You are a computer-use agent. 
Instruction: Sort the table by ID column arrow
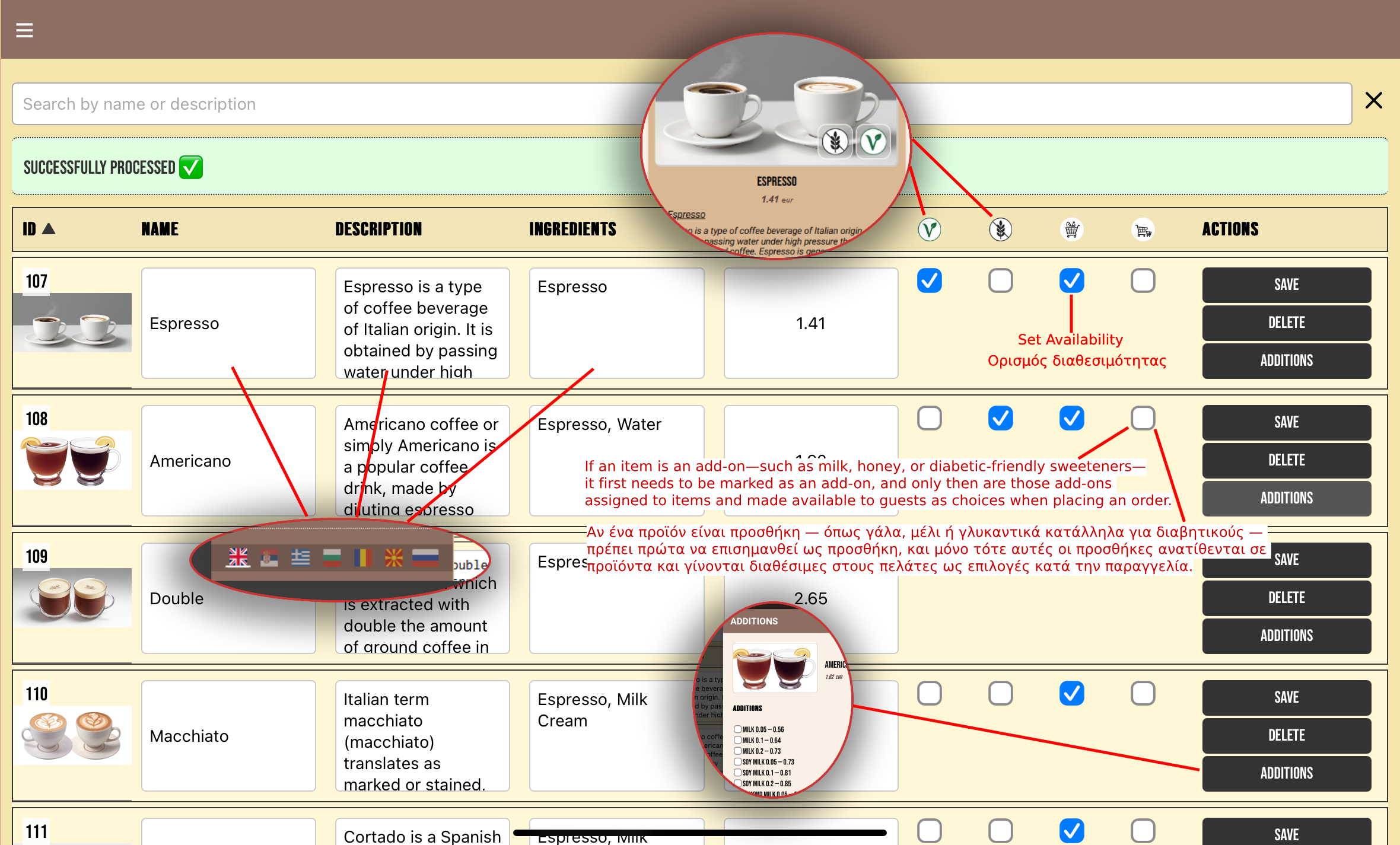coord(49,229)
